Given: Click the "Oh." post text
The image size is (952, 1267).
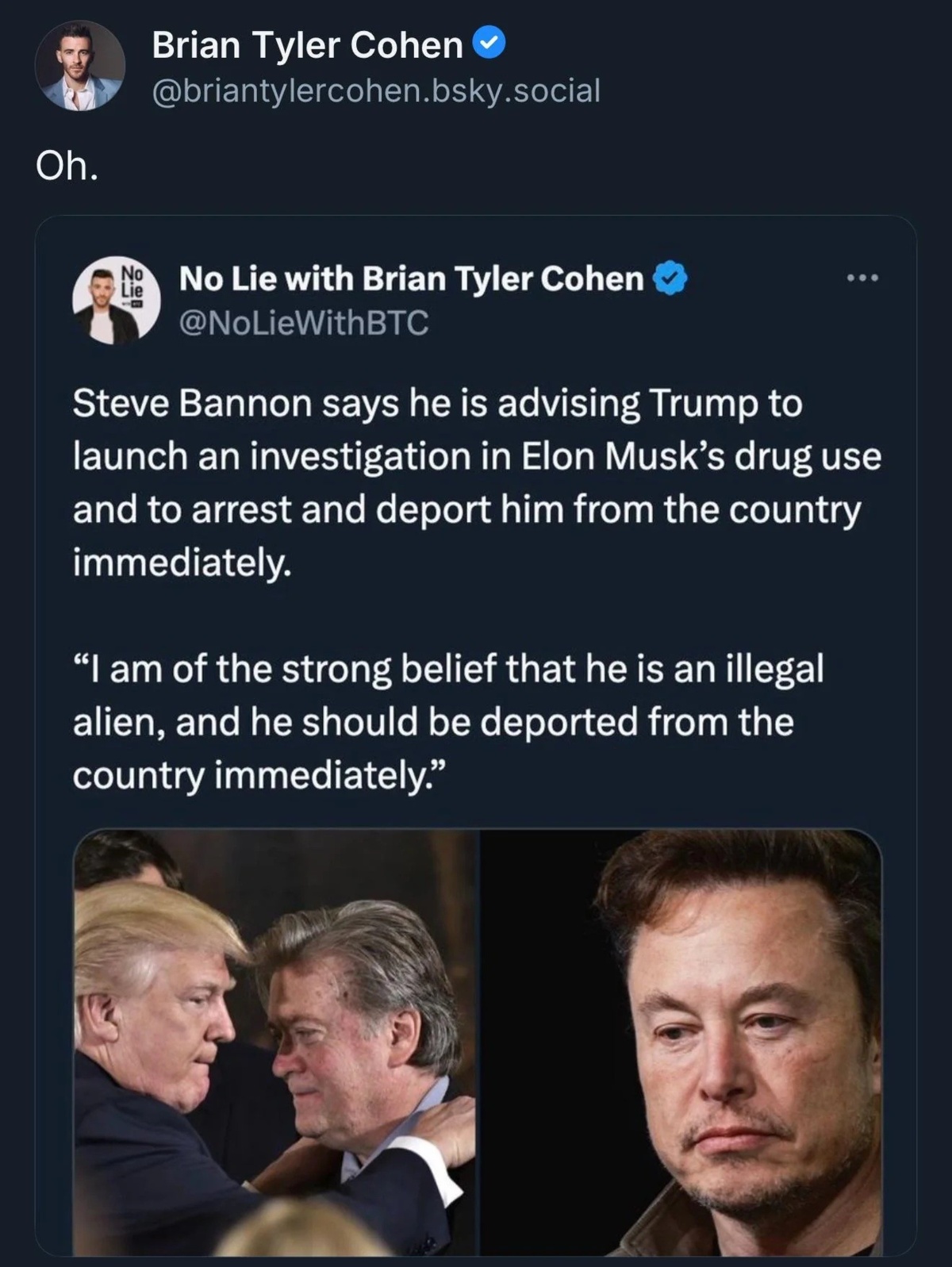Looking at the screenshot, I should tap(67, 166).
